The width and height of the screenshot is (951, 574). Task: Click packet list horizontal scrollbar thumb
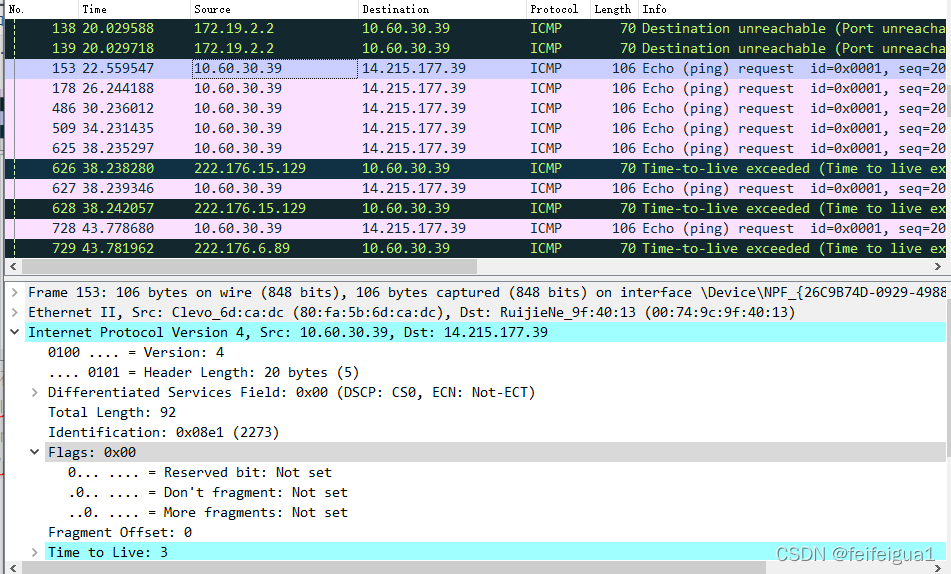249,266
